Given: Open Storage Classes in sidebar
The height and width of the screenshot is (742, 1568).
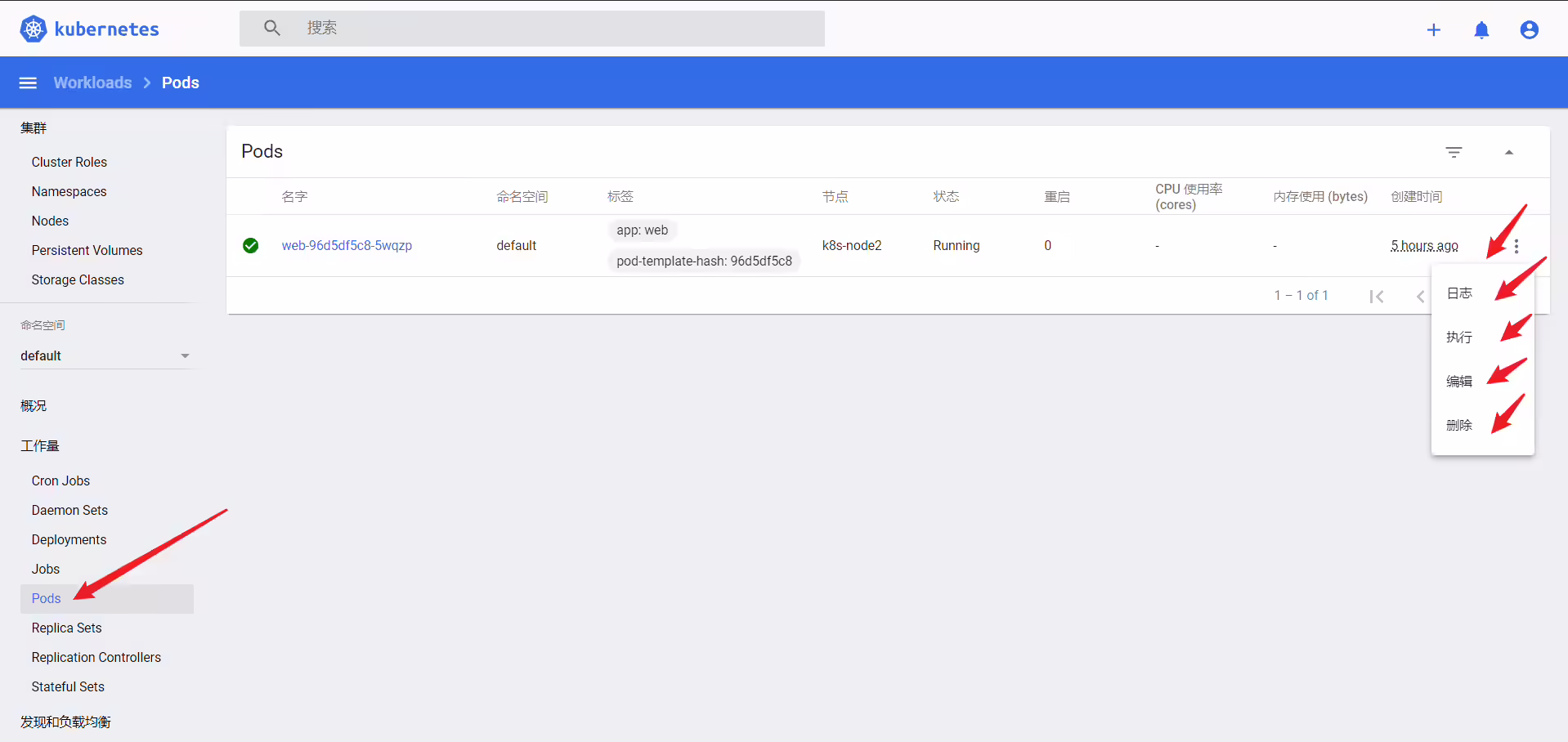Looking at the screenshot, I should click(x=78, y=279).
